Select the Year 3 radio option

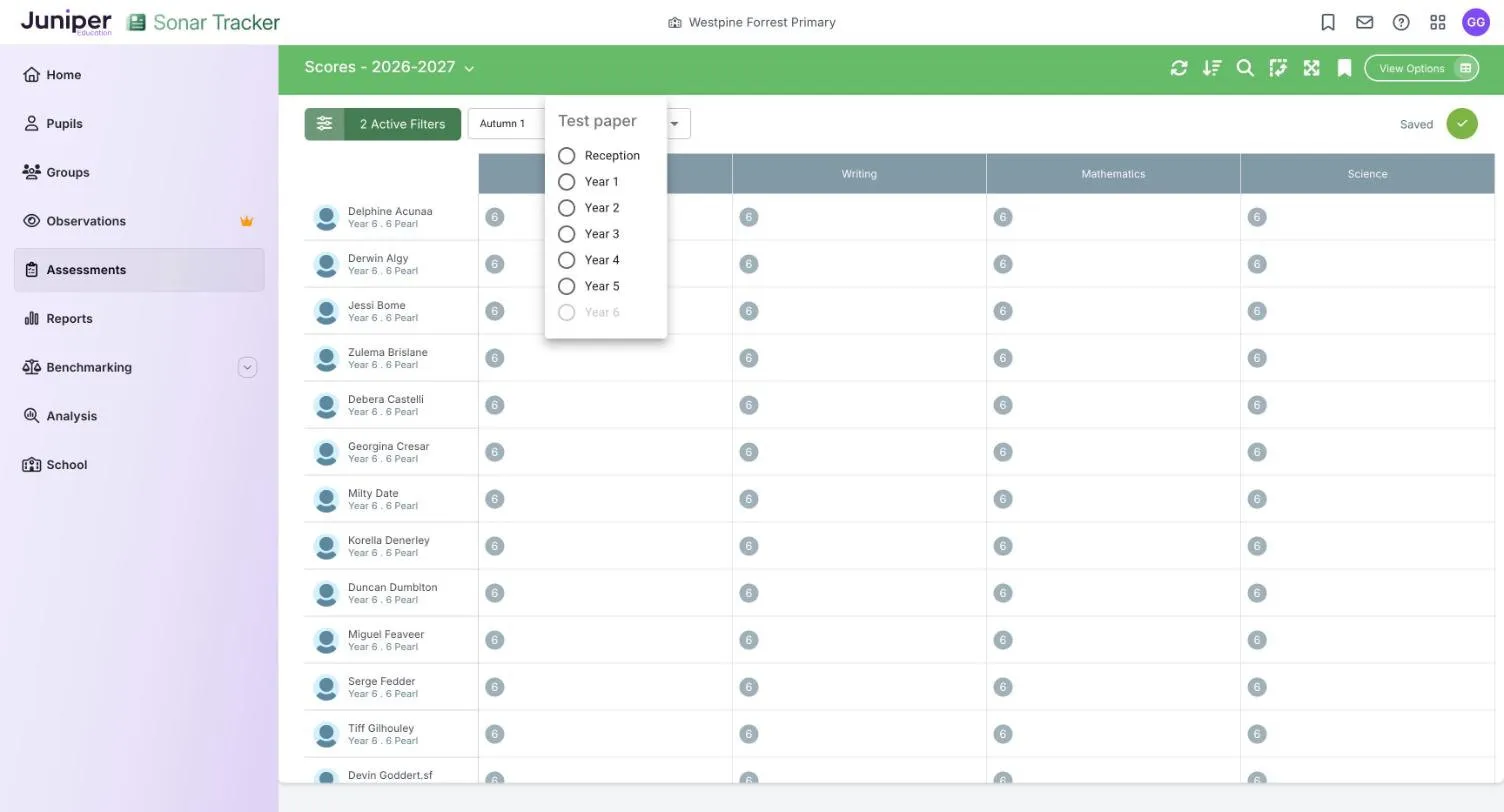566,234
